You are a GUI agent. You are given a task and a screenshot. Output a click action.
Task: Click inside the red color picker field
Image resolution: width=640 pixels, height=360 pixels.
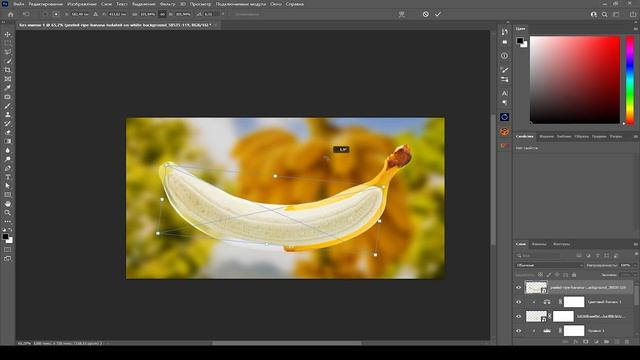tap(575, 80)
